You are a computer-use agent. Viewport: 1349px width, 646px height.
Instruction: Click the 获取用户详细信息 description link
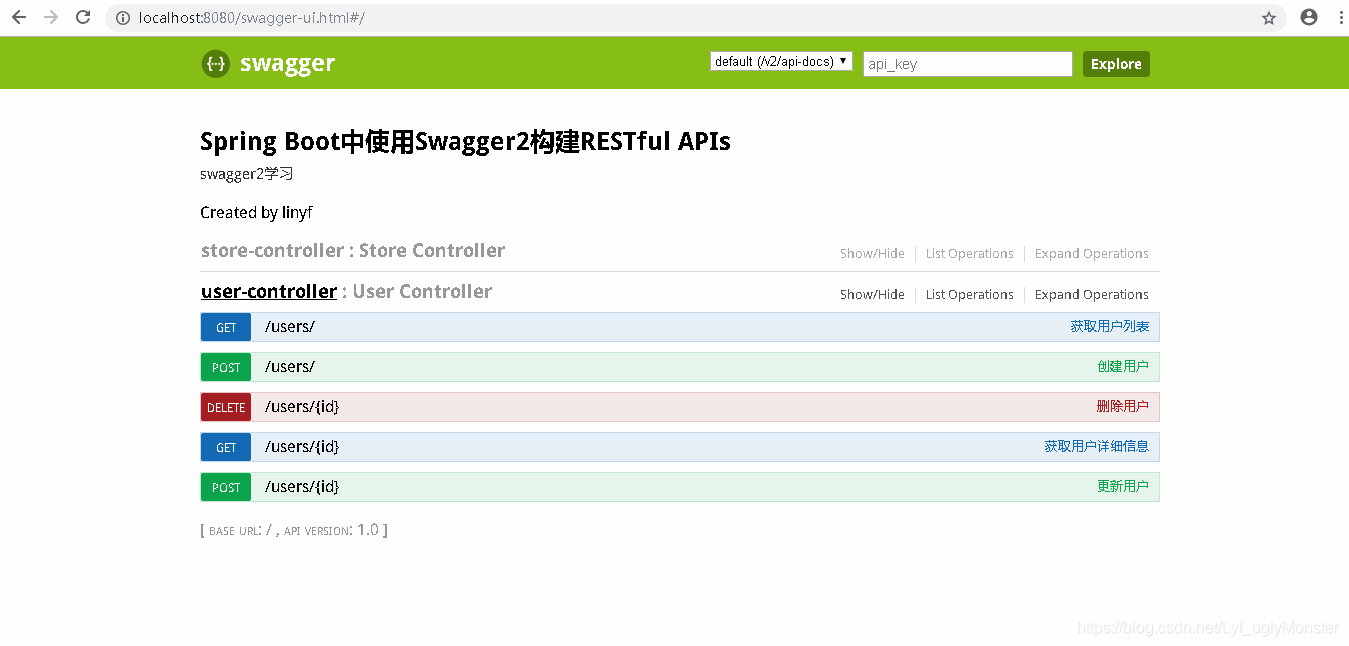pos(1097,447)
